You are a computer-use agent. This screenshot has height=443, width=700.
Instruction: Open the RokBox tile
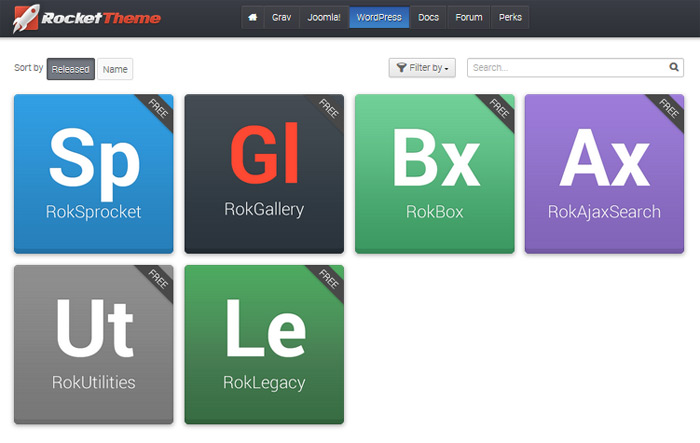coord(435,174)
